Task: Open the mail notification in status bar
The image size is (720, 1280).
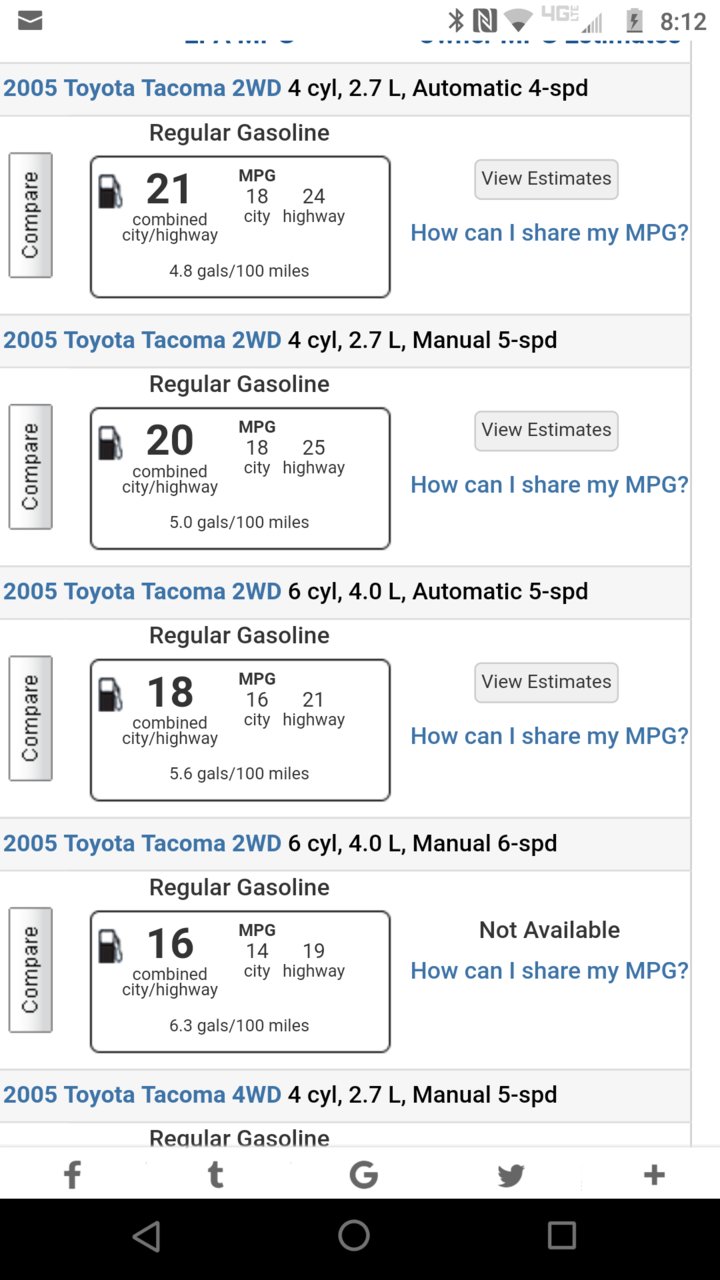Action: coord(30,20)
